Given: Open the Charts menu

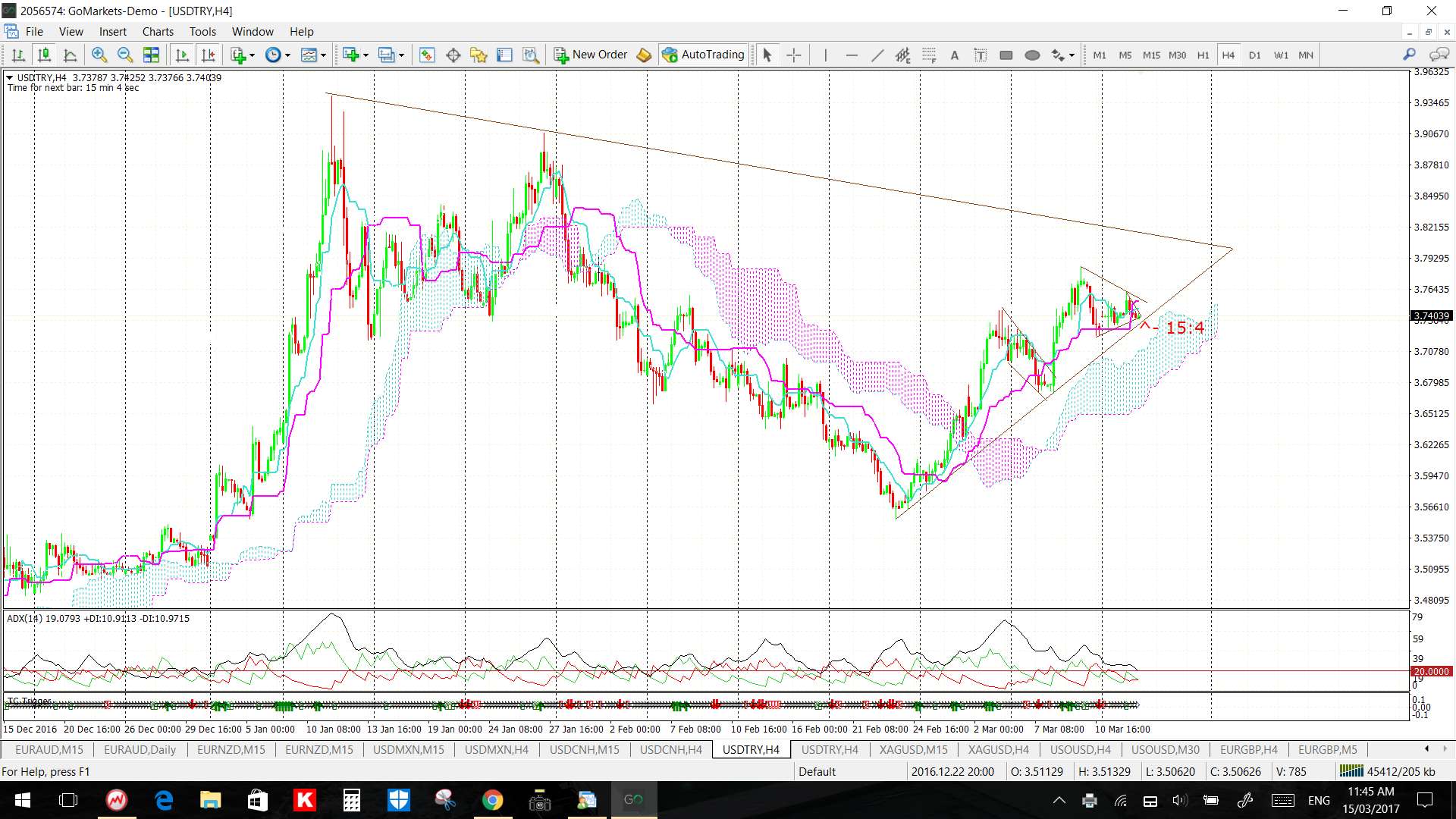Looking at the screenshot, I should point(158,31).
